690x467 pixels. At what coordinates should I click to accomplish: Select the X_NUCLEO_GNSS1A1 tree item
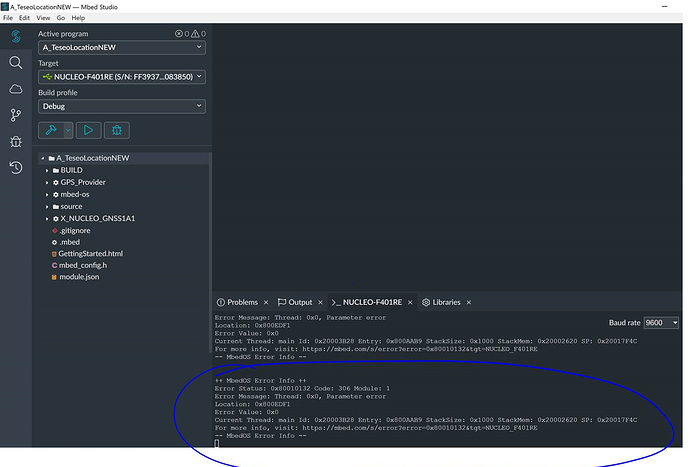[x=122, y=218]
